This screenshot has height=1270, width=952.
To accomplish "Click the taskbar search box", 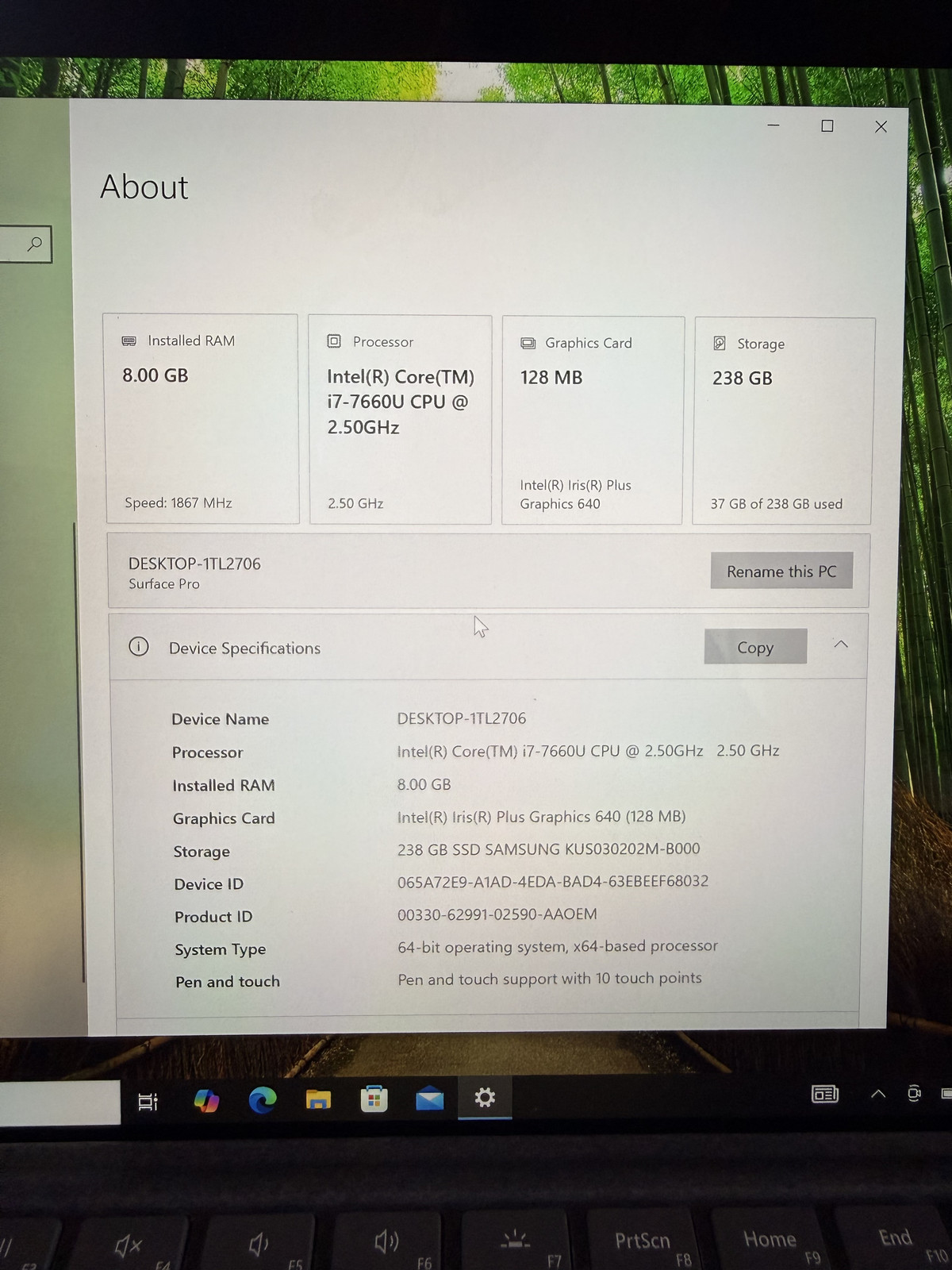I will [59, 1103].
